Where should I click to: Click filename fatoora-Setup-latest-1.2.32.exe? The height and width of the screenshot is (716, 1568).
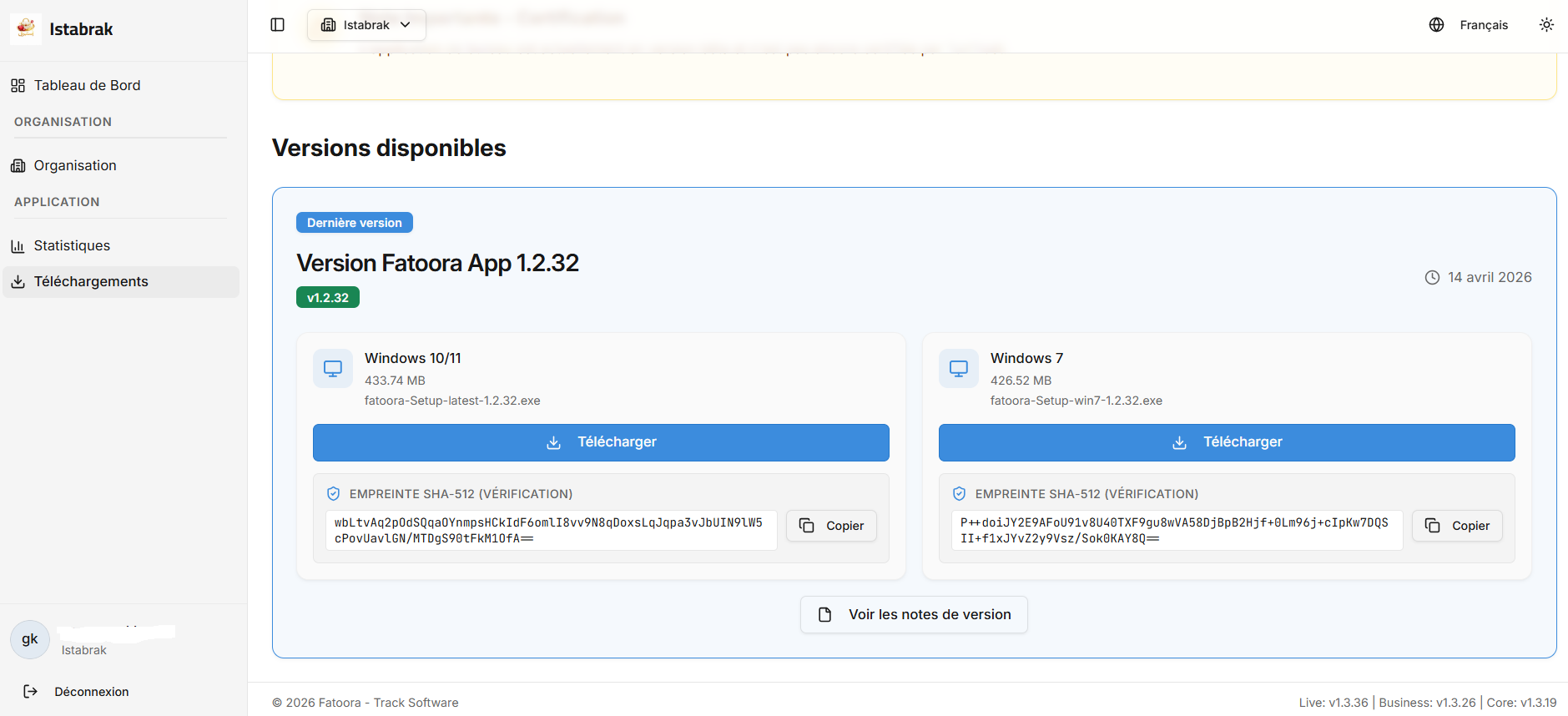[x=452, y=401]
